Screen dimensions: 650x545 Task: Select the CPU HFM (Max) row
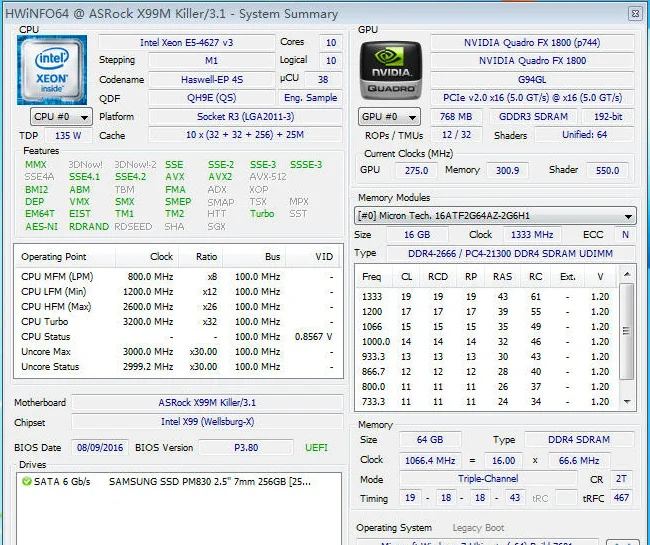(178, 307)
